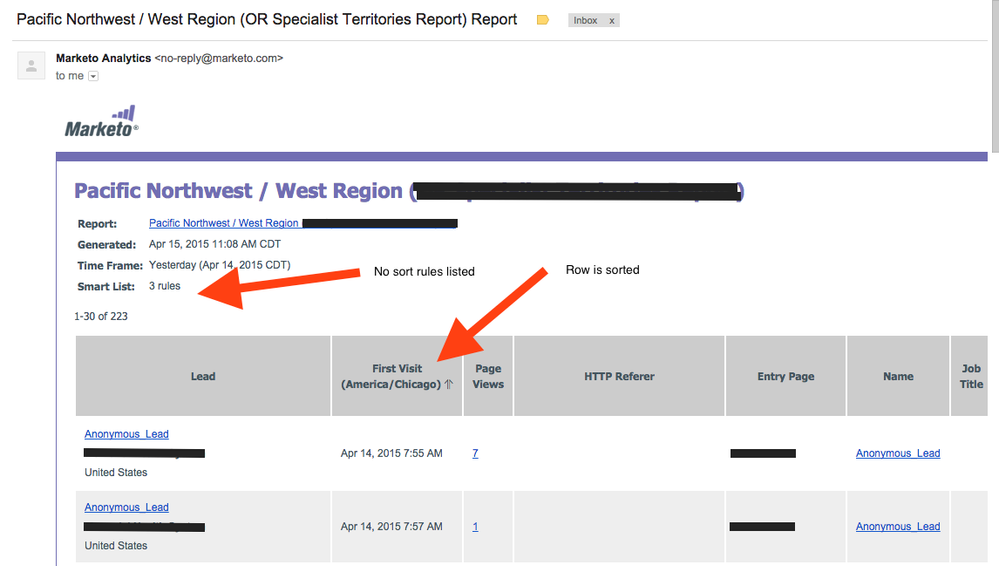This screenshot has width=999, height=566.
Task: Click the HTTP Referer column header
Action: pos(619,376)
